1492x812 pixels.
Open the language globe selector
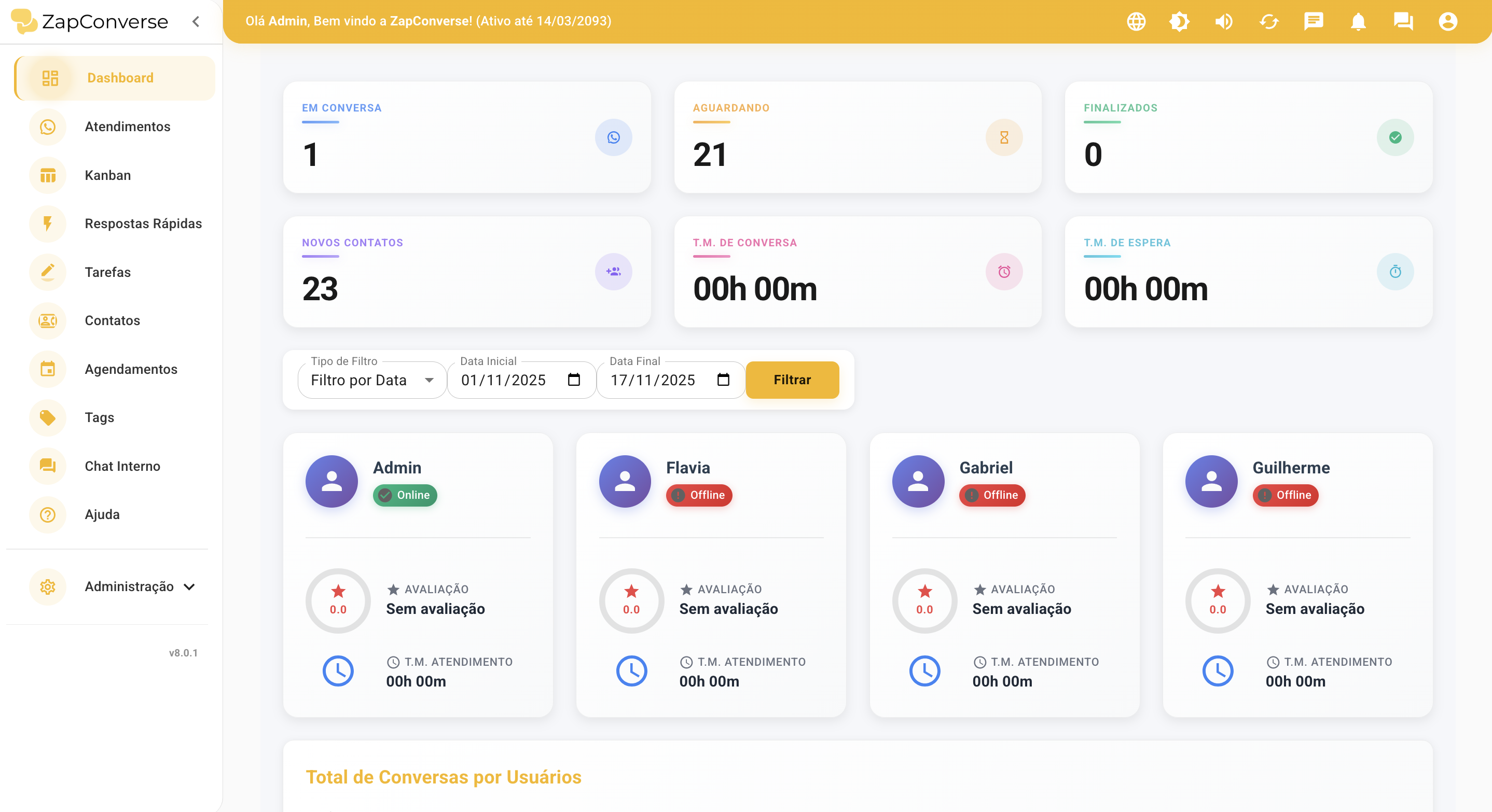[x=1136, y=21]
